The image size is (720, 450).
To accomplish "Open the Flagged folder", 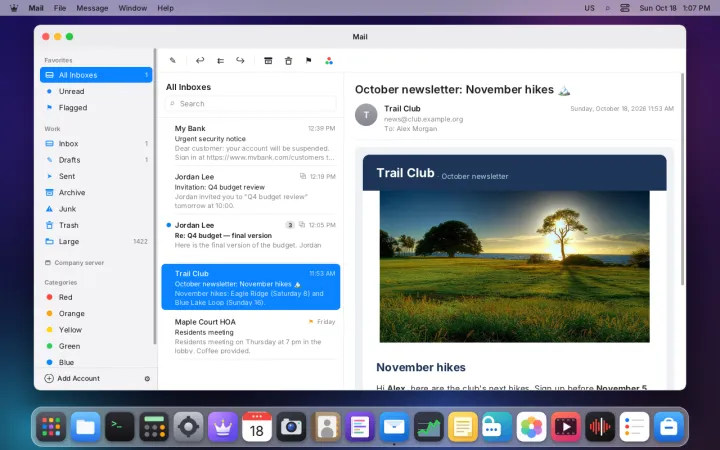I will tap(96, 107).
